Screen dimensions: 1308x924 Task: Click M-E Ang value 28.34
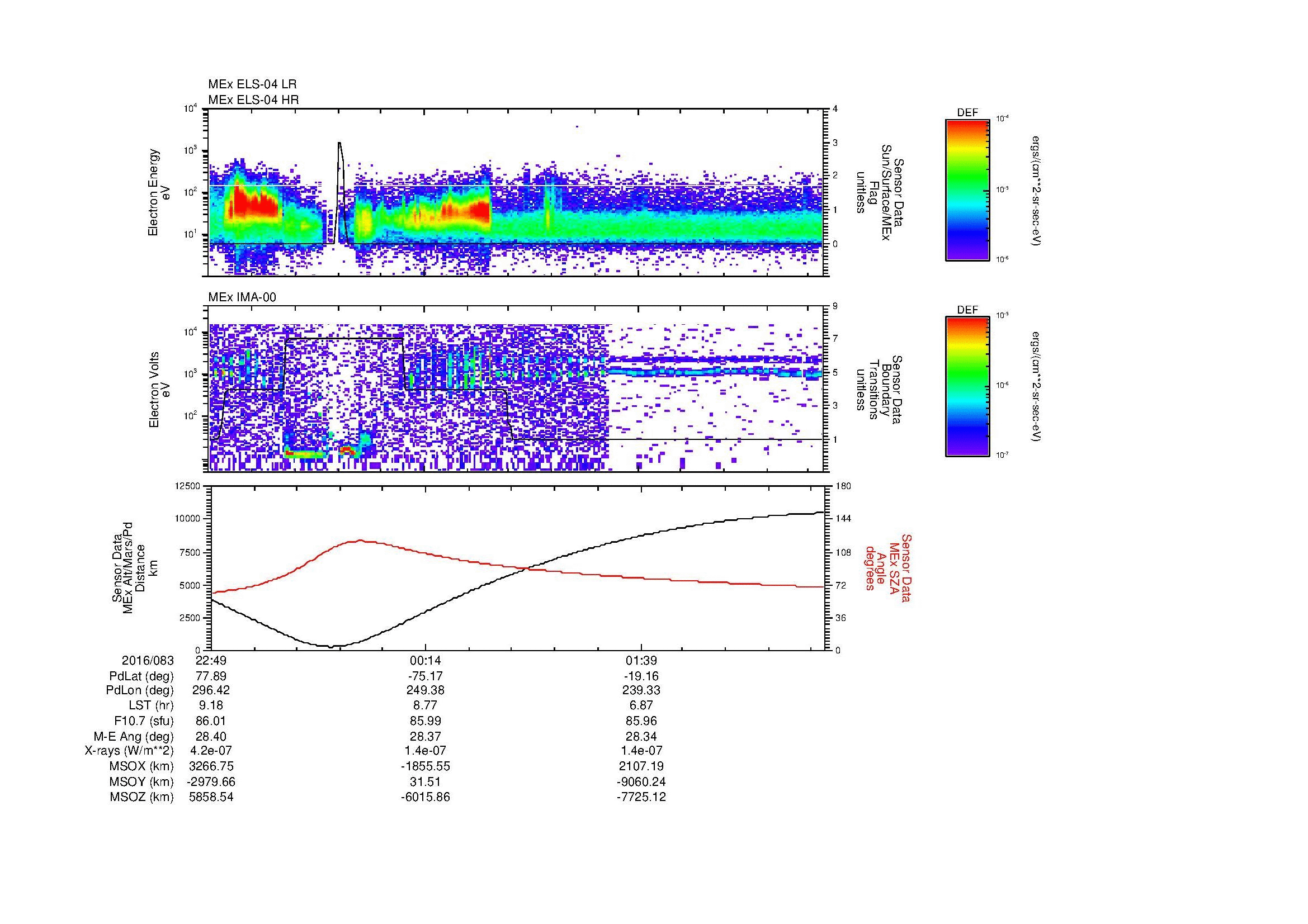coord(641,736)
